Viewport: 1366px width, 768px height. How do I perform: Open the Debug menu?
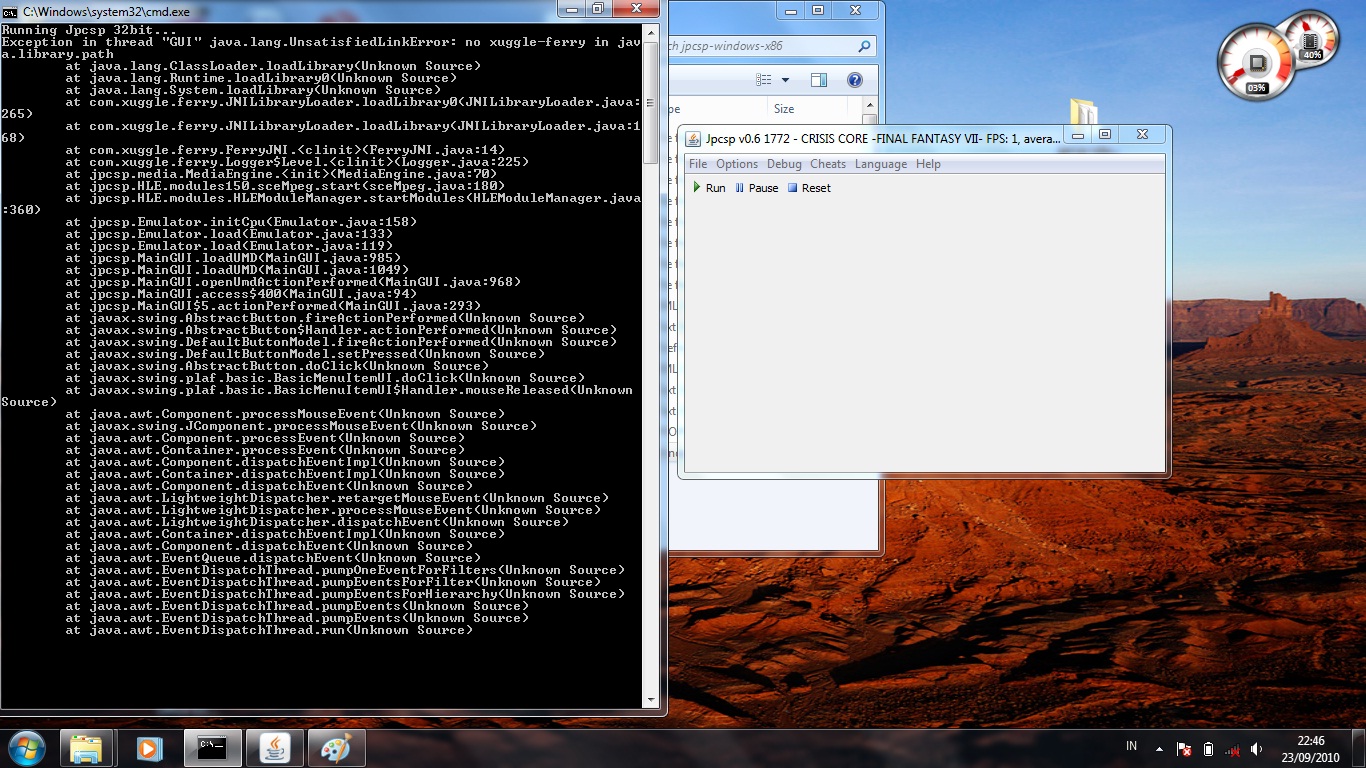(x=784, y=164)
